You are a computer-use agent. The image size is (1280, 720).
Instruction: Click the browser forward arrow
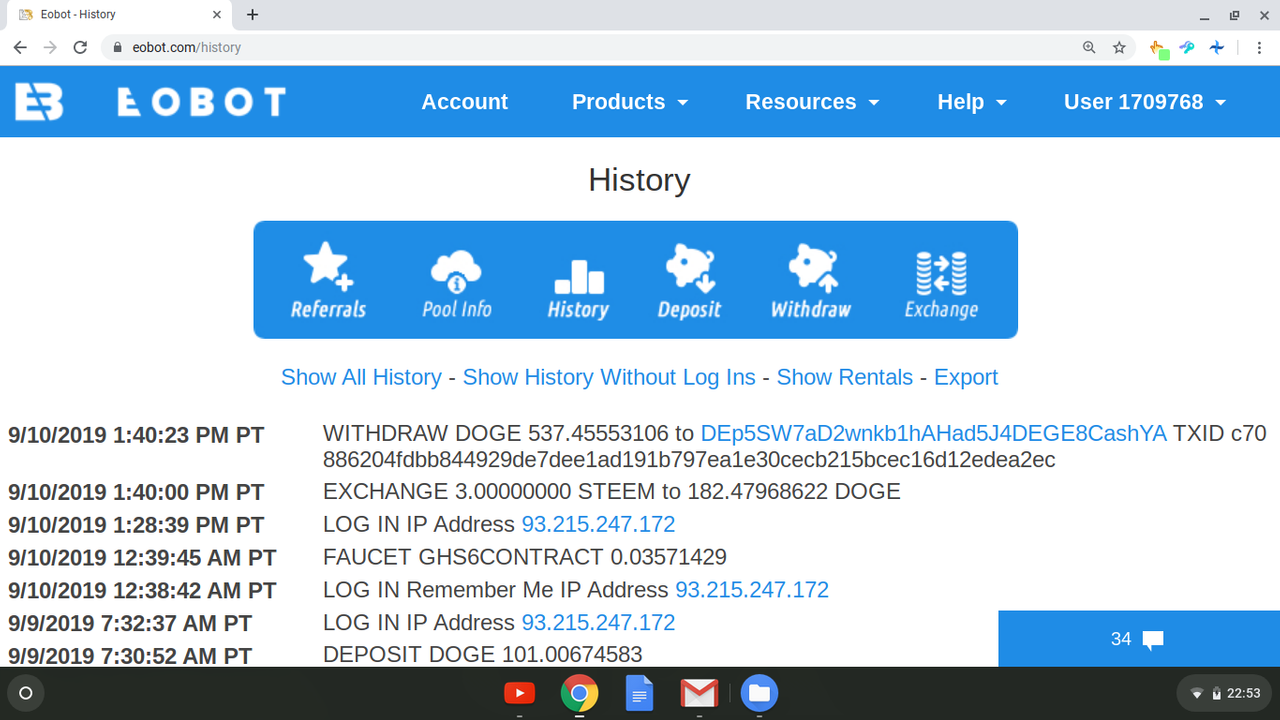pos(50,47)
